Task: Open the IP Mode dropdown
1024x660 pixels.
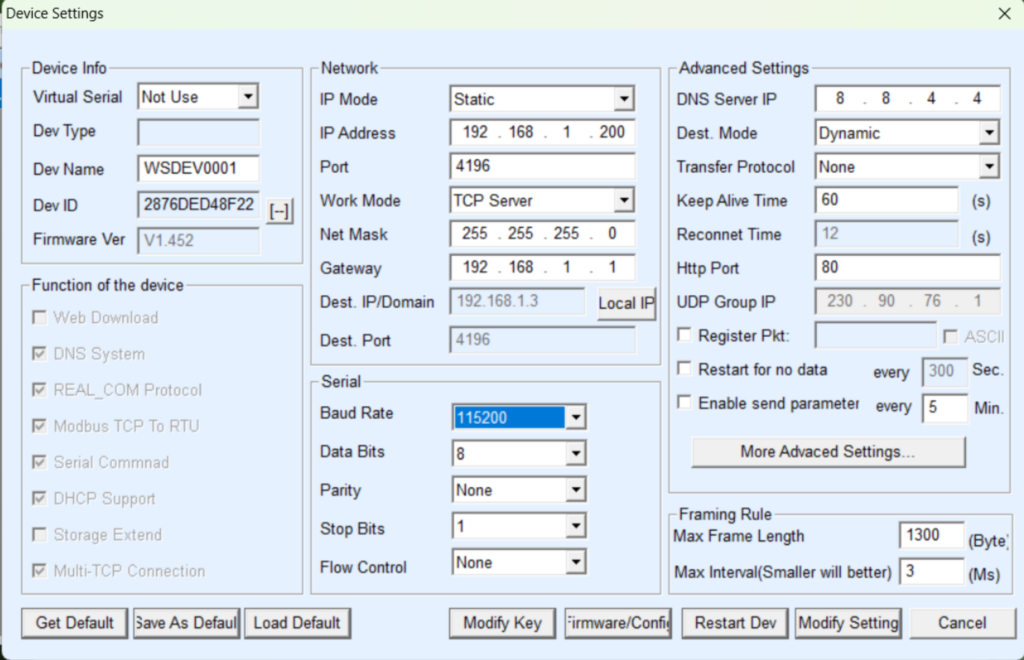Action: (x=624, y=99)
